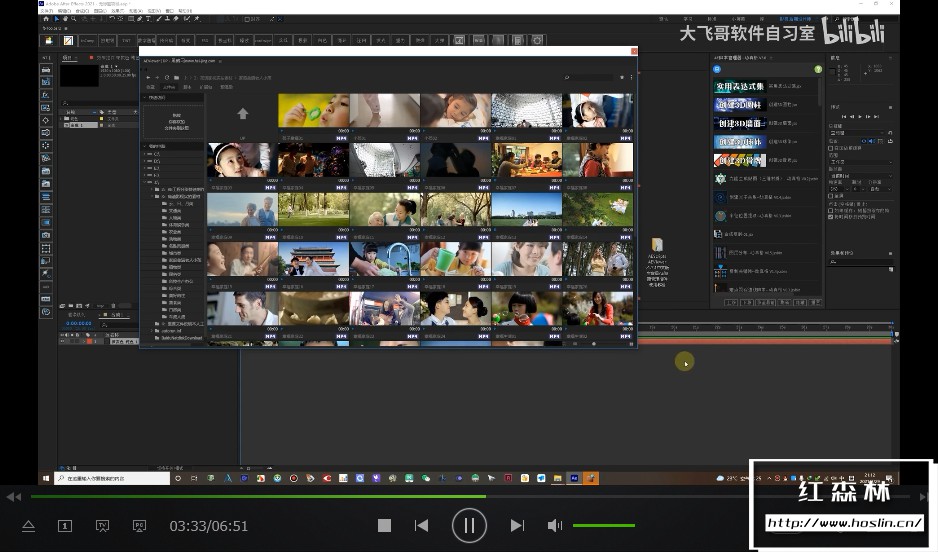
Task: Skip to the next video track
Action: click(x=517, y=525)
